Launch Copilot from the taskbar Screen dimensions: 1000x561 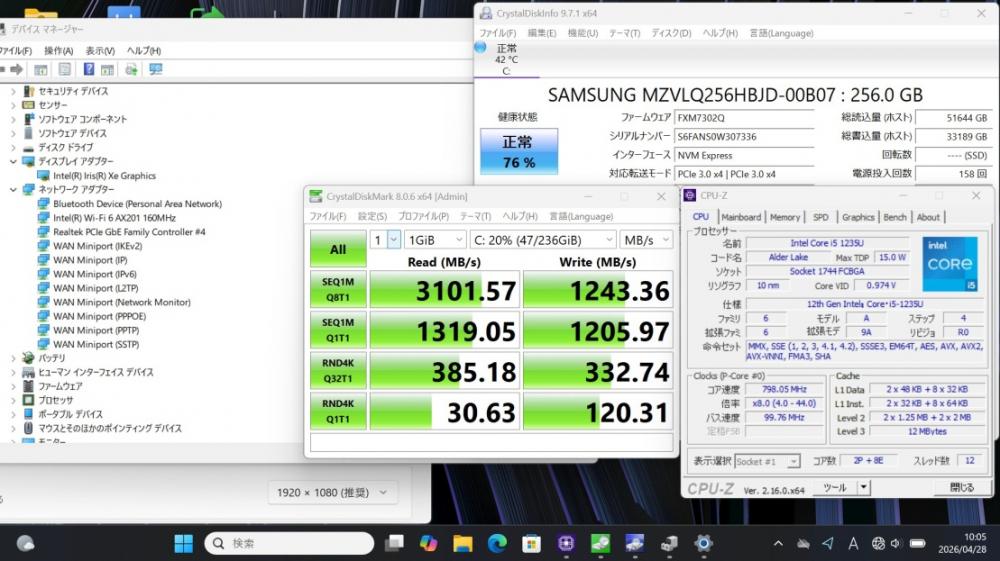pos(429,543)
